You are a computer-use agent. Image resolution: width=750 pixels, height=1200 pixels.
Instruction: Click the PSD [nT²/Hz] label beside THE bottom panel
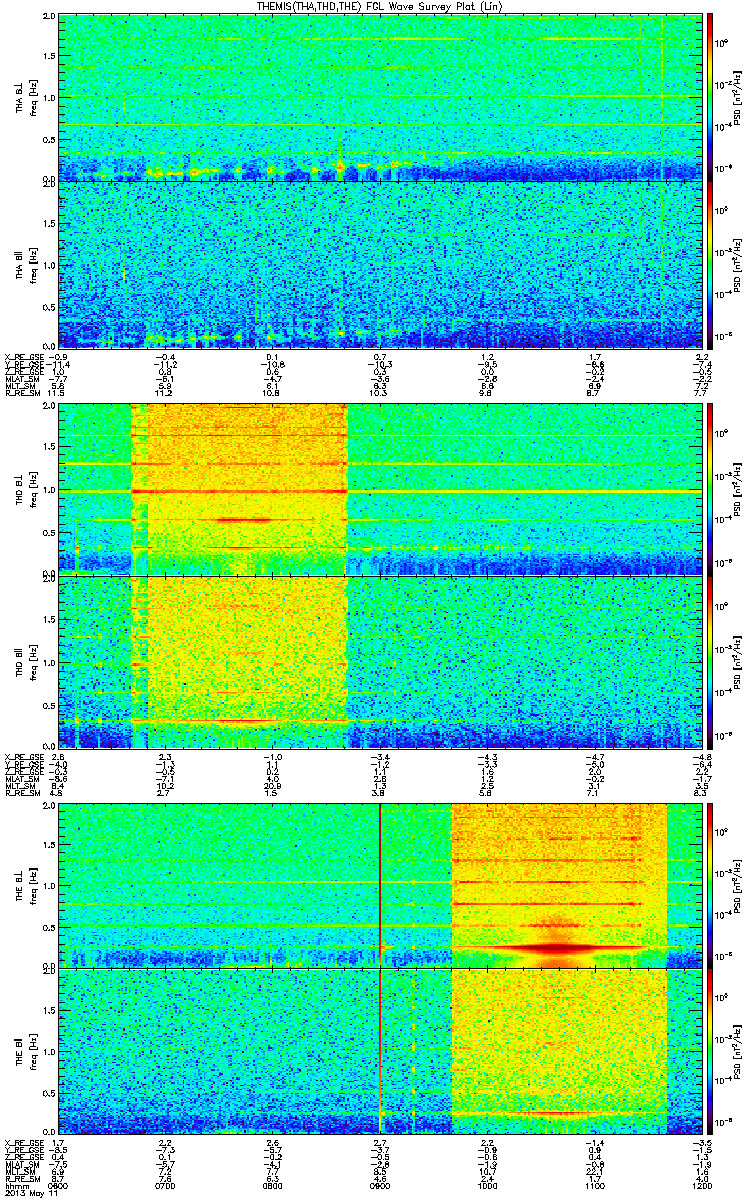(739, 1050)
